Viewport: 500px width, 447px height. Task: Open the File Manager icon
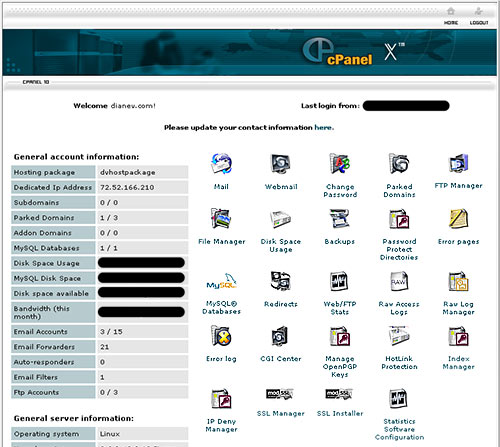[221, 219]
